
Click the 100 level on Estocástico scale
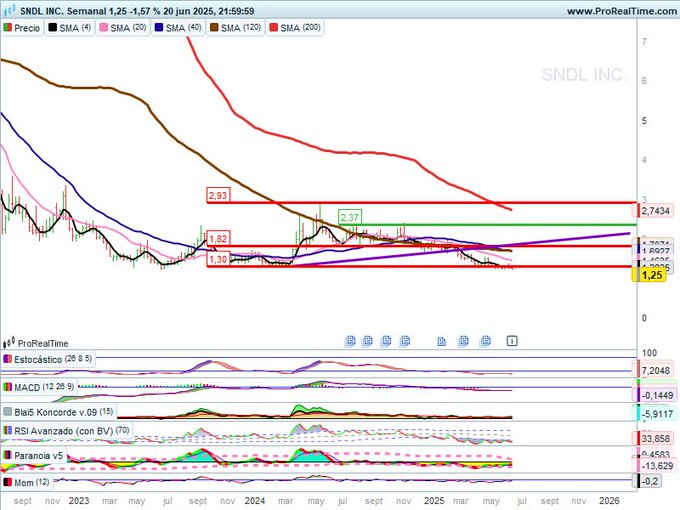point(649,353)
